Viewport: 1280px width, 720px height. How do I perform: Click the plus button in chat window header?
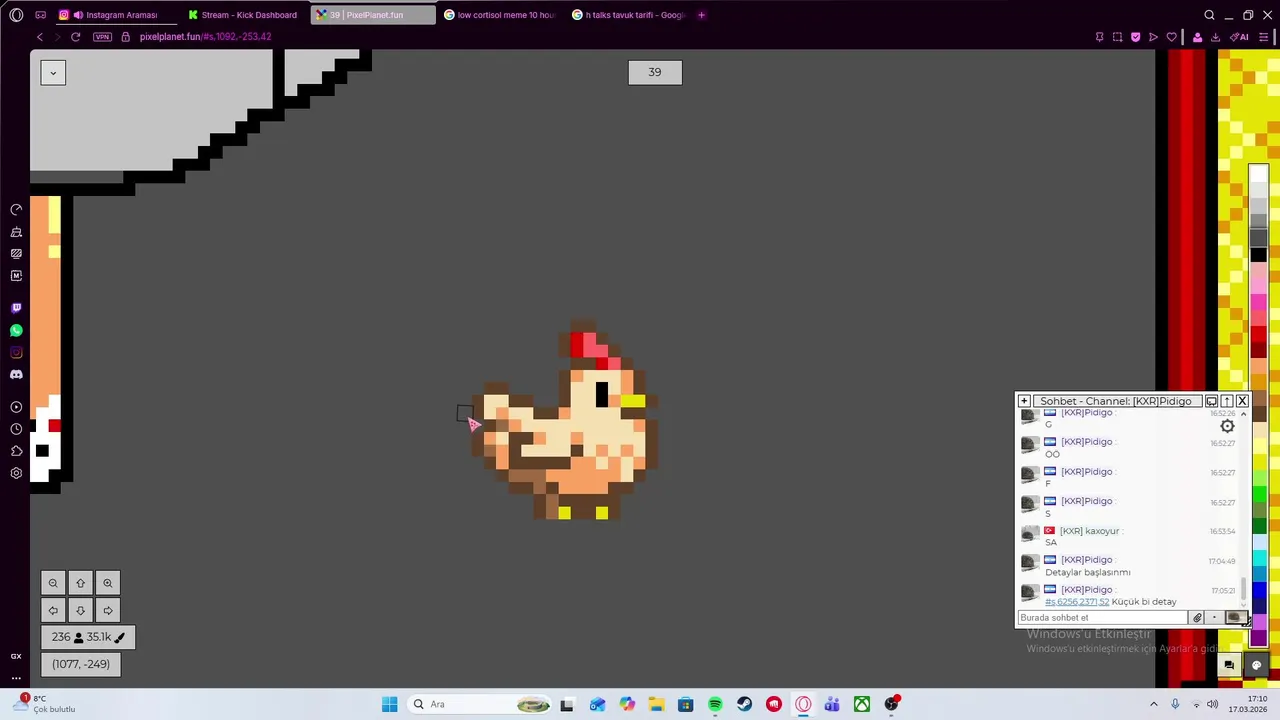pos(1024,401)
